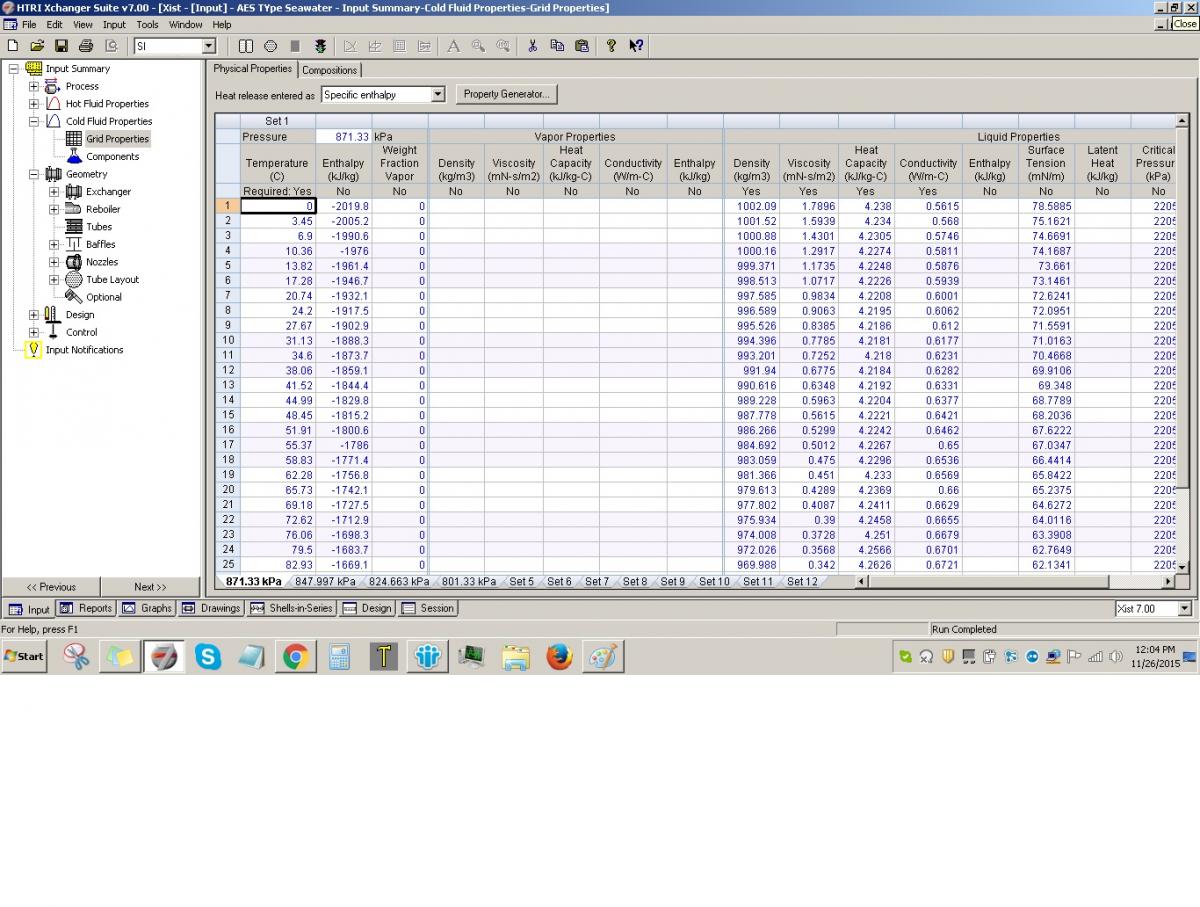Viewport: 1200px width, 907px height.
Task: Click the Previous navigation button
Action: (x=51, y=587)
